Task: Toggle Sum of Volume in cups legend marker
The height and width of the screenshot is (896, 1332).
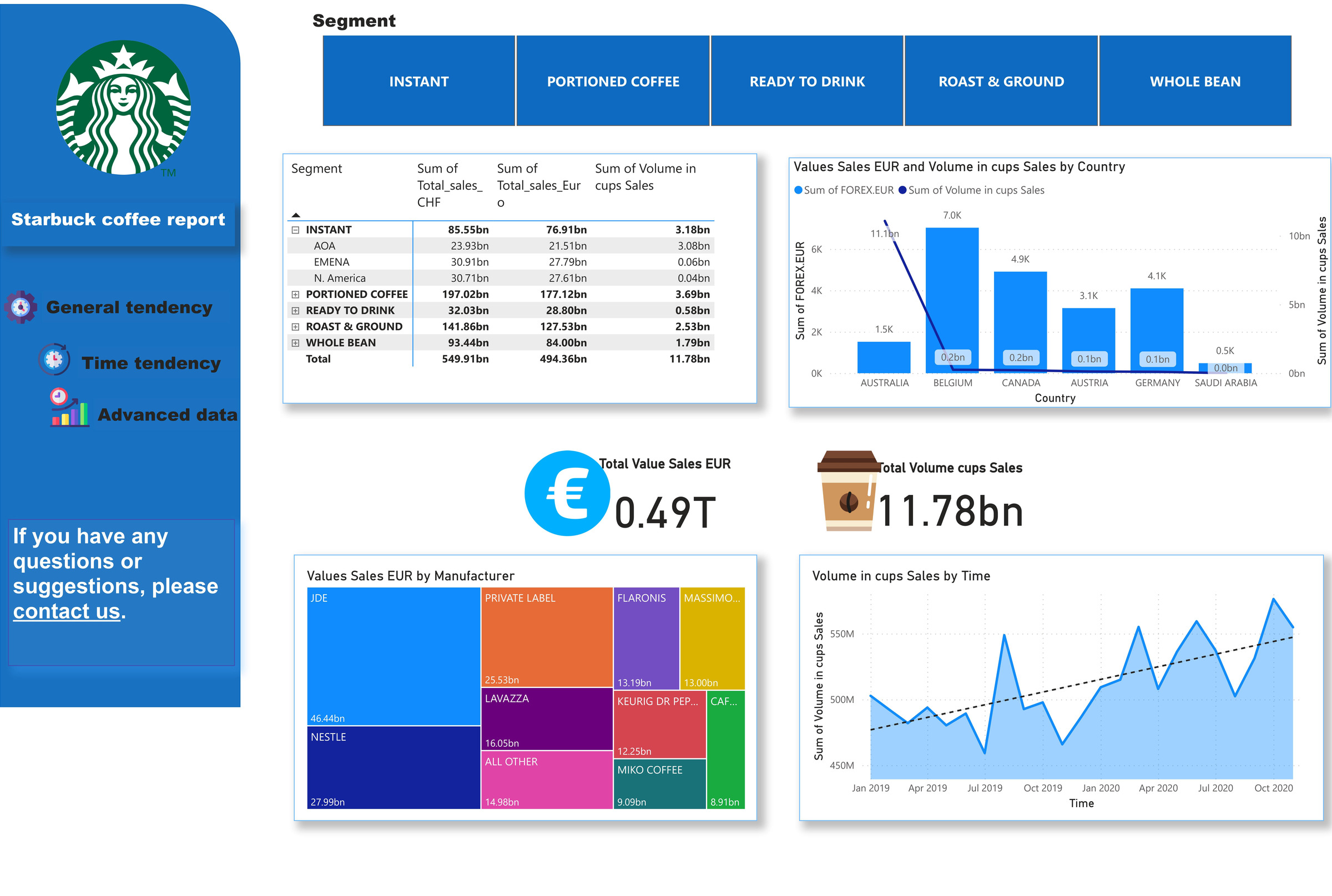Action: [902, 190]
